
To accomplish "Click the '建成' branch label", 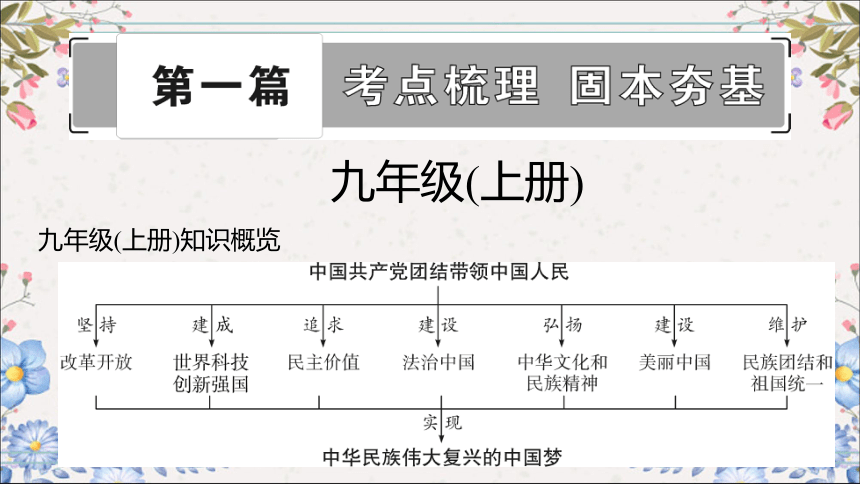I will tap(212, 325).
